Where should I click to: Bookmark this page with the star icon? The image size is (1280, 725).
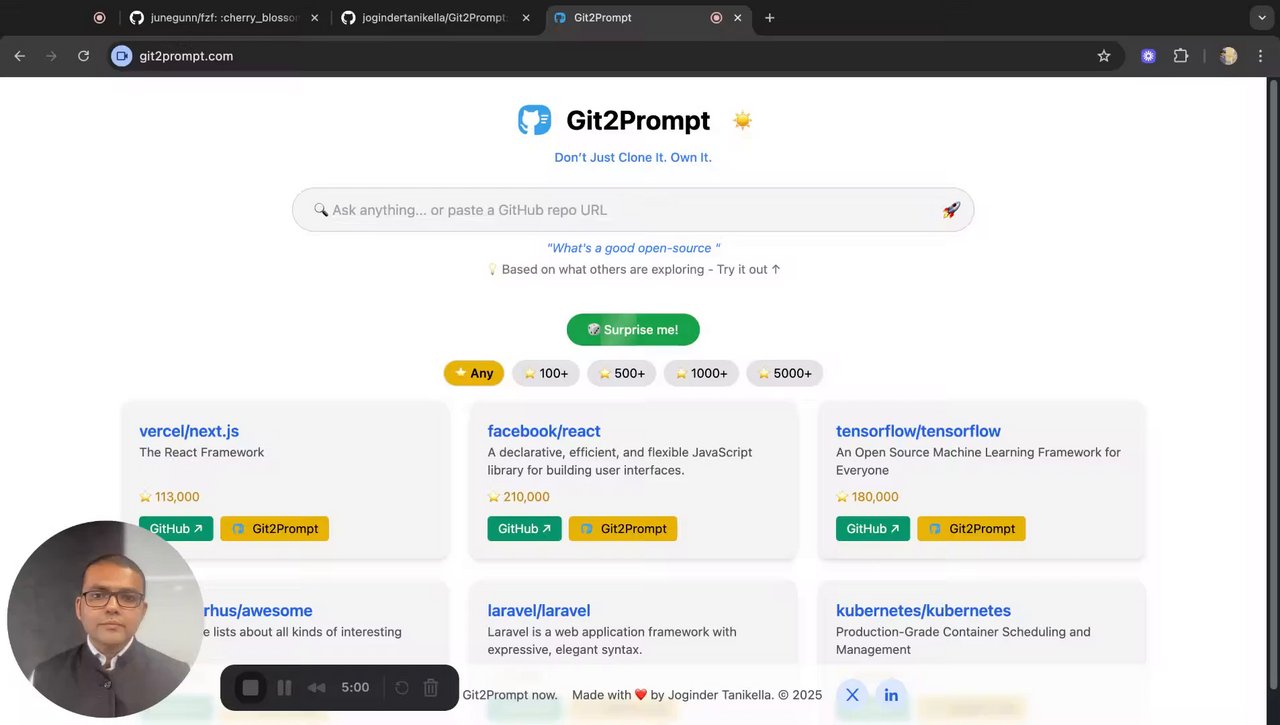pos(1104,56)
